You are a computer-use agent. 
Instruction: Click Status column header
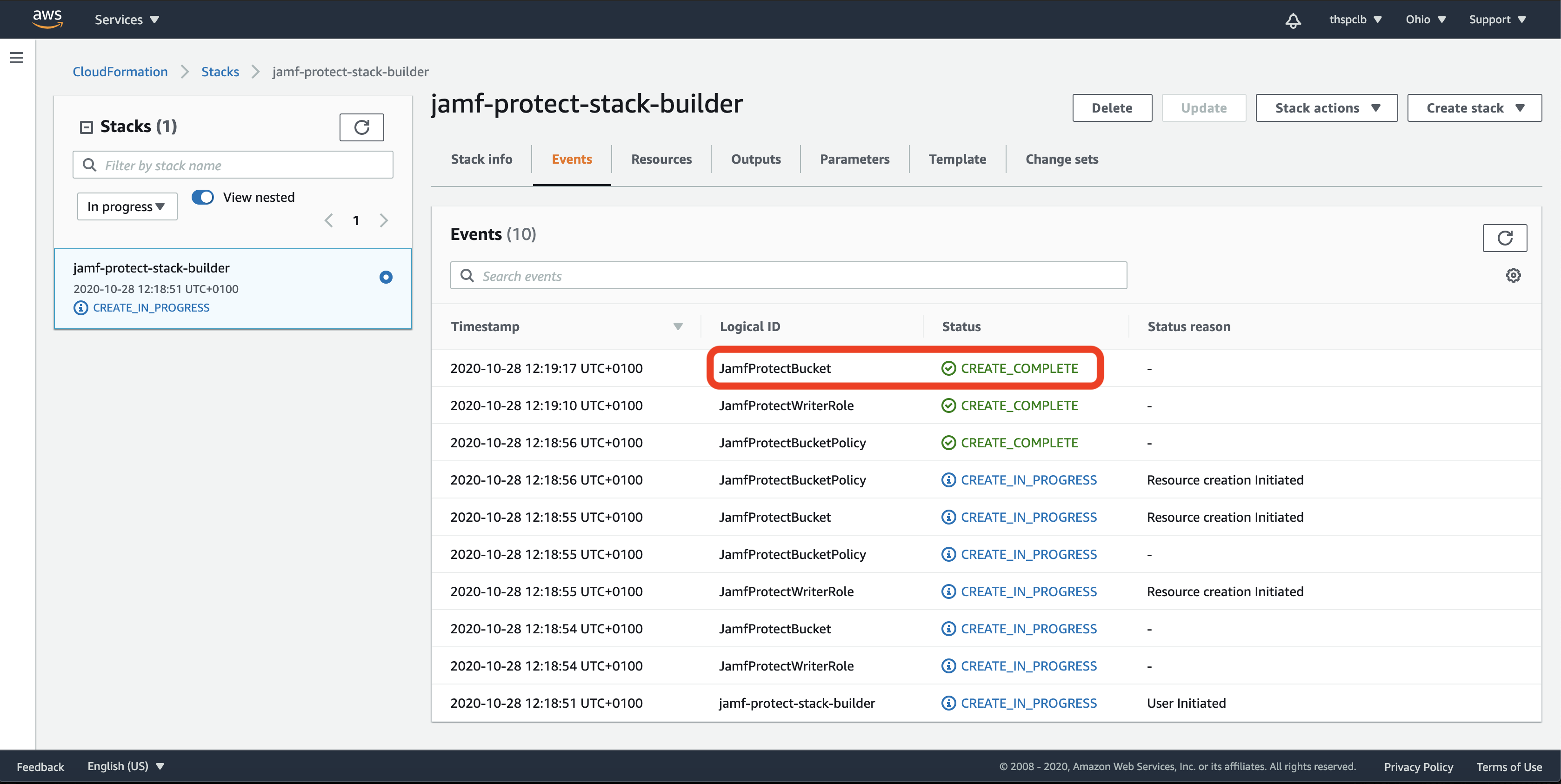click(961, 326)
